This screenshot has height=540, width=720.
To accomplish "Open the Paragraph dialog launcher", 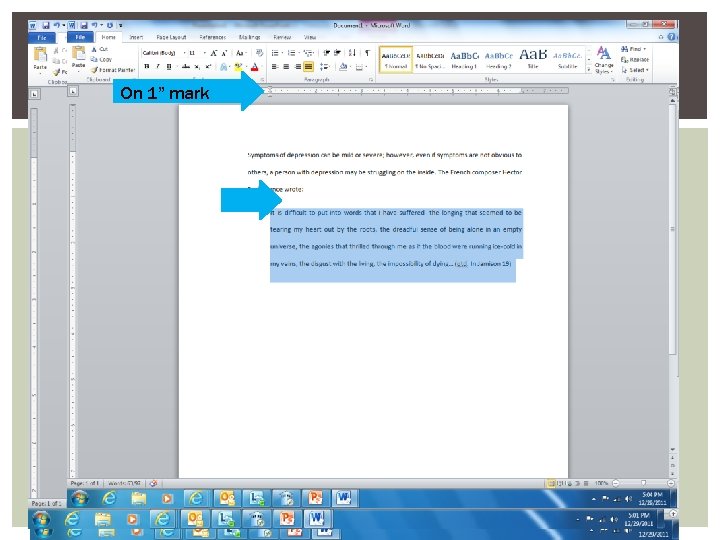I will 371,80.
